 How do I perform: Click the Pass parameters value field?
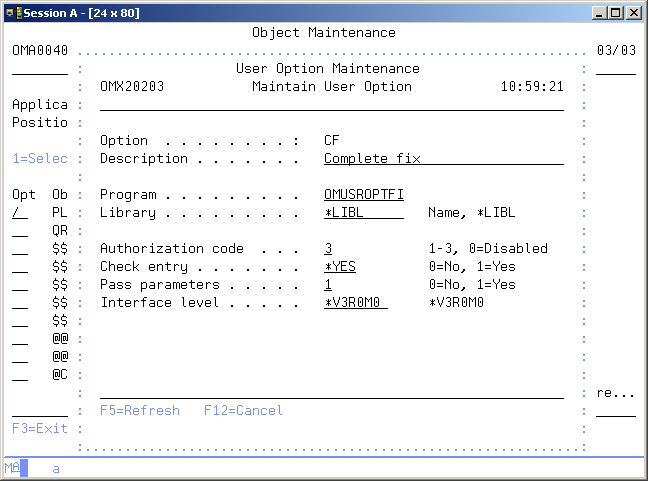point(328,285)
